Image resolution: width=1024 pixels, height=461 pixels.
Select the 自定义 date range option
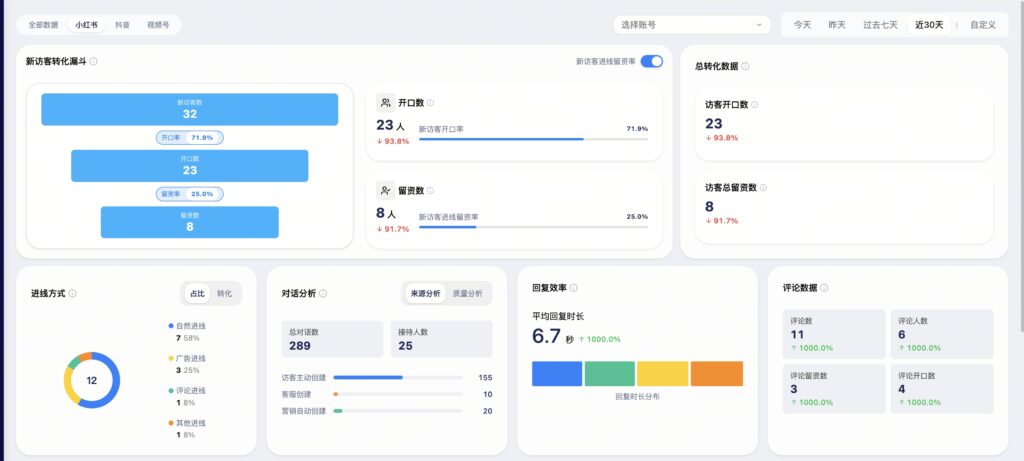(x=982, y=25)
